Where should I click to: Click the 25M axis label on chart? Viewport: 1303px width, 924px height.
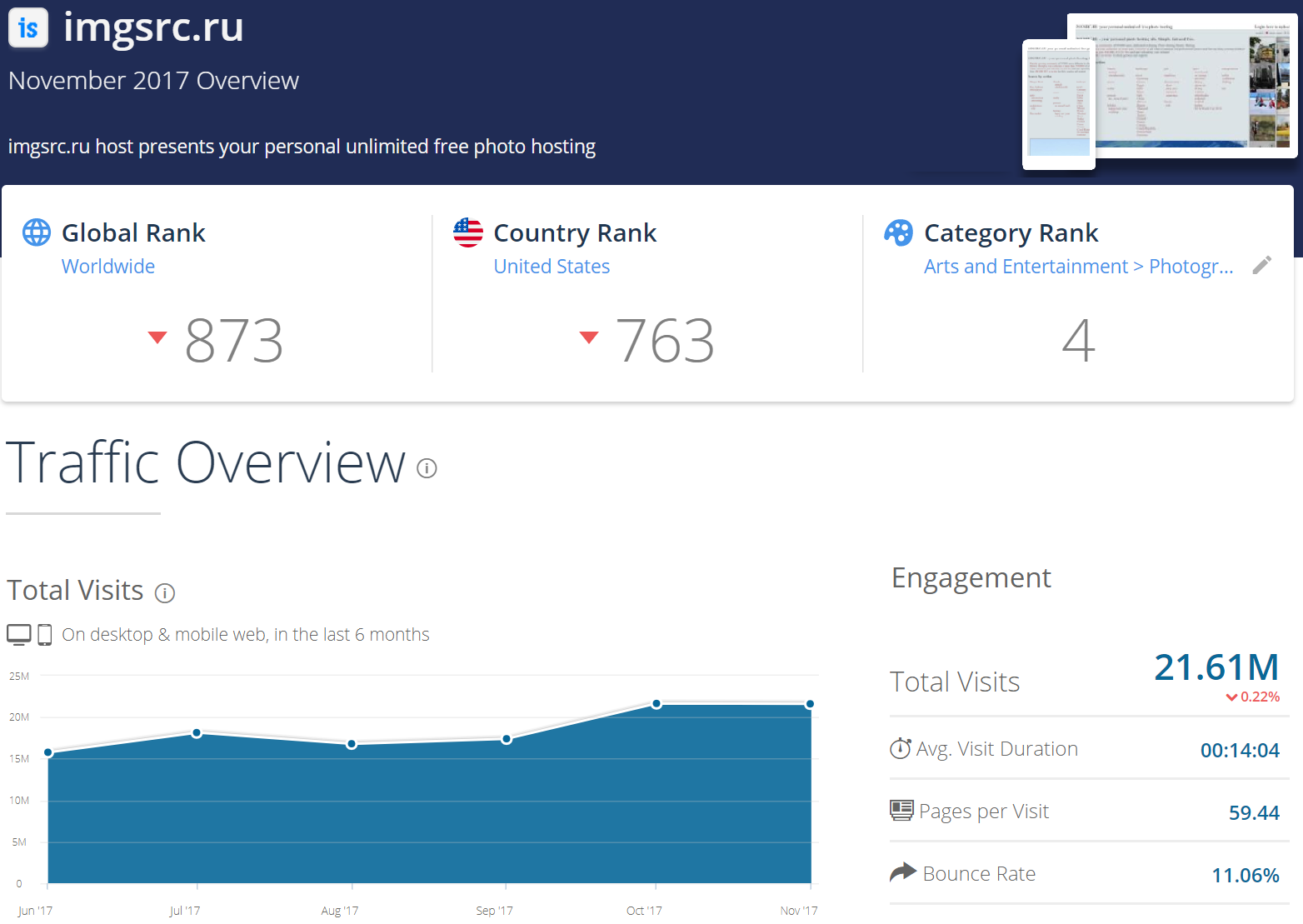19,677
